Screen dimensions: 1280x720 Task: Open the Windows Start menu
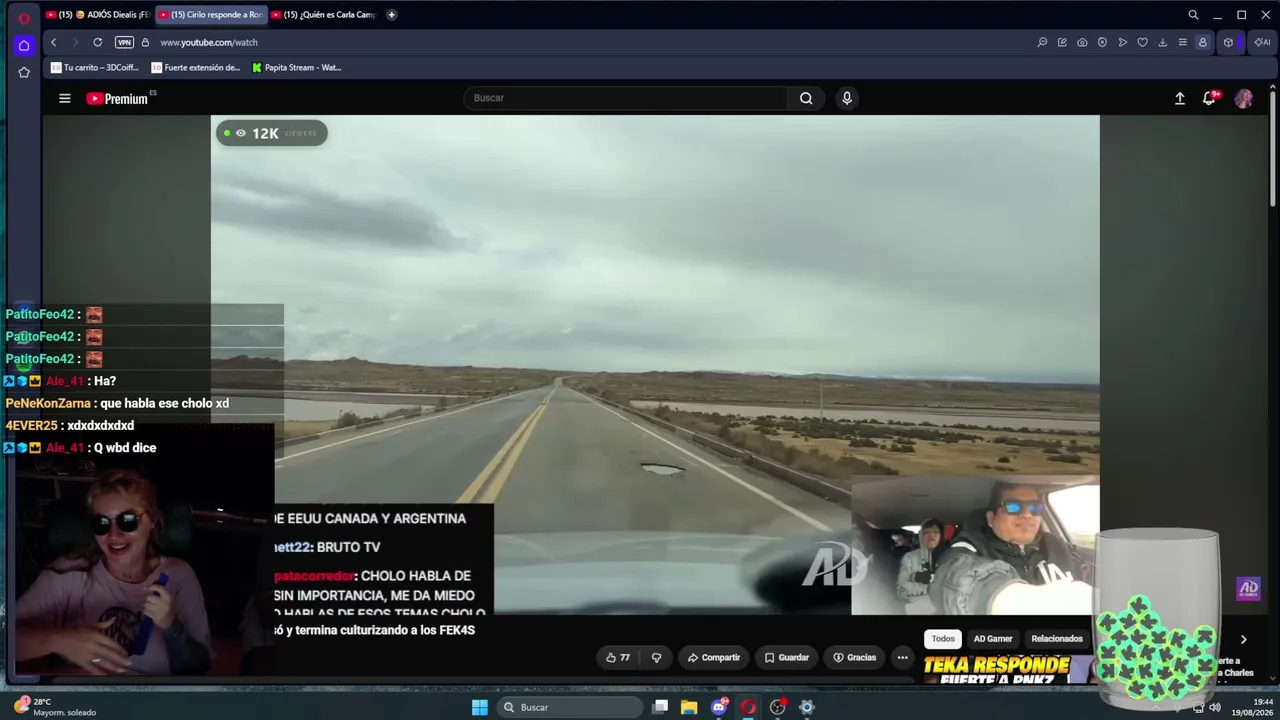pyautogui.click(x=480, y=708)
